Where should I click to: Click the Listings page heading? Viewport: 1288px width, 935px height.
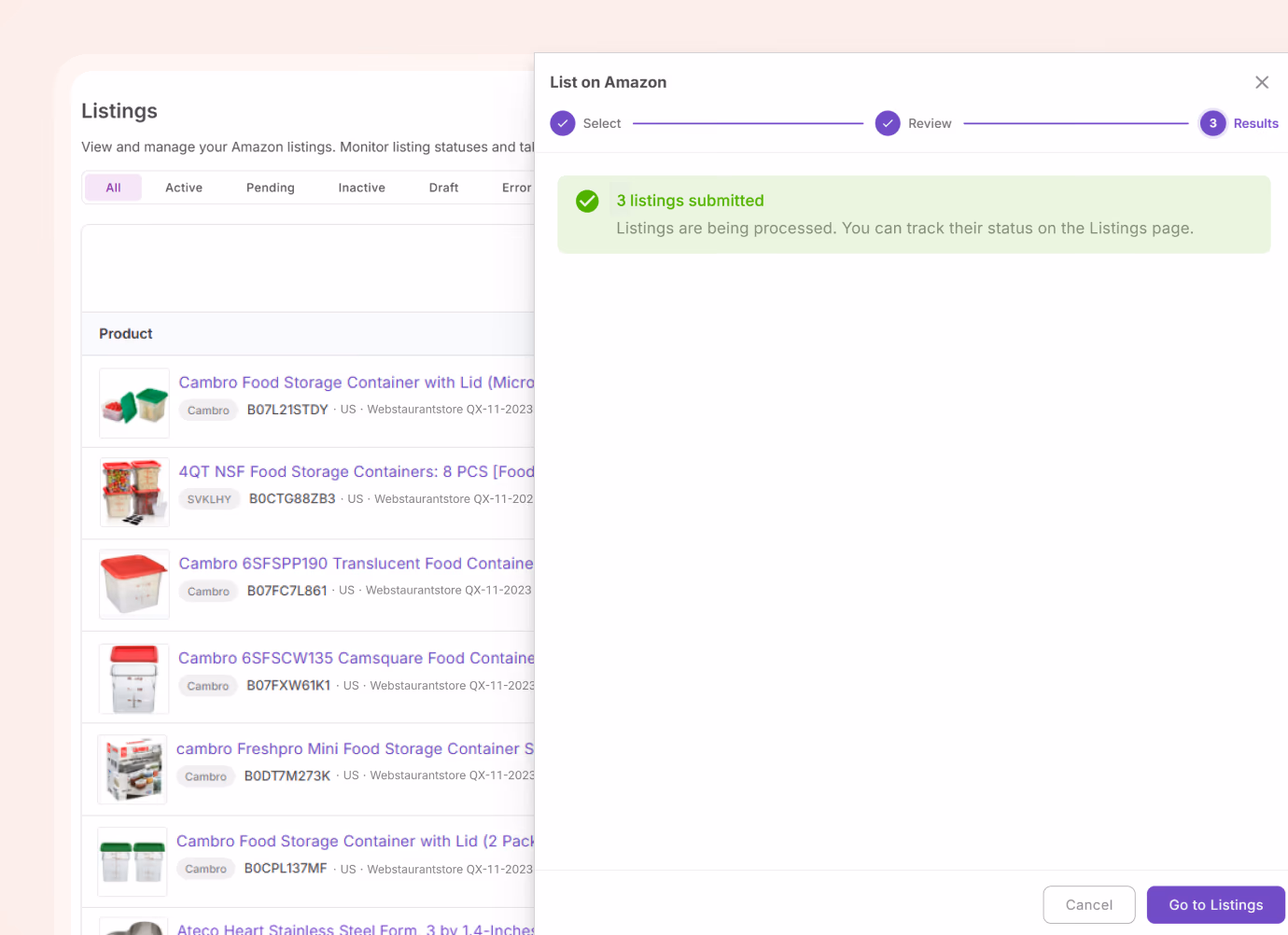coord(119,111)
